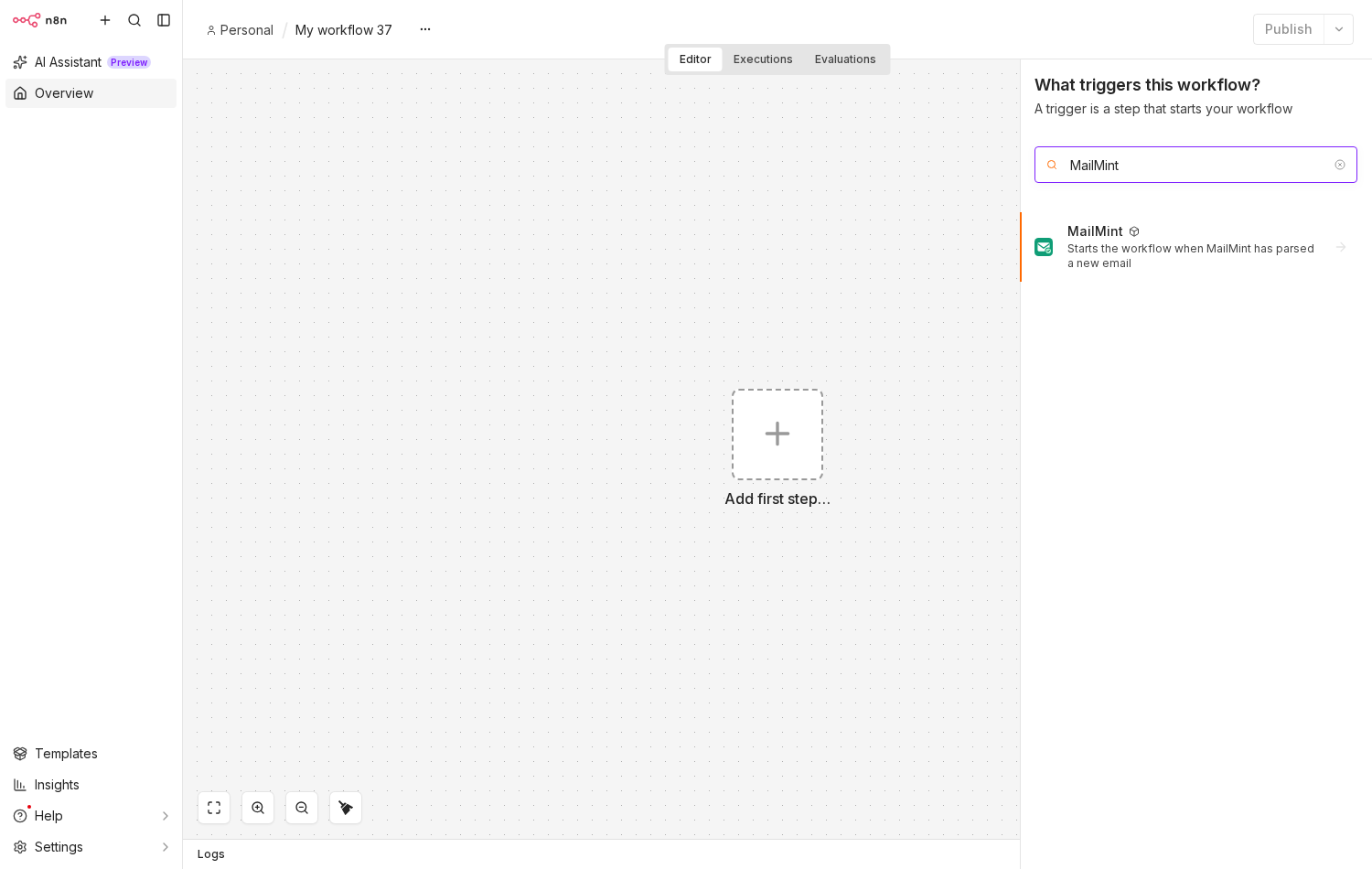
Task: Create new item with plus icon
Action: [x=105, y=20]
